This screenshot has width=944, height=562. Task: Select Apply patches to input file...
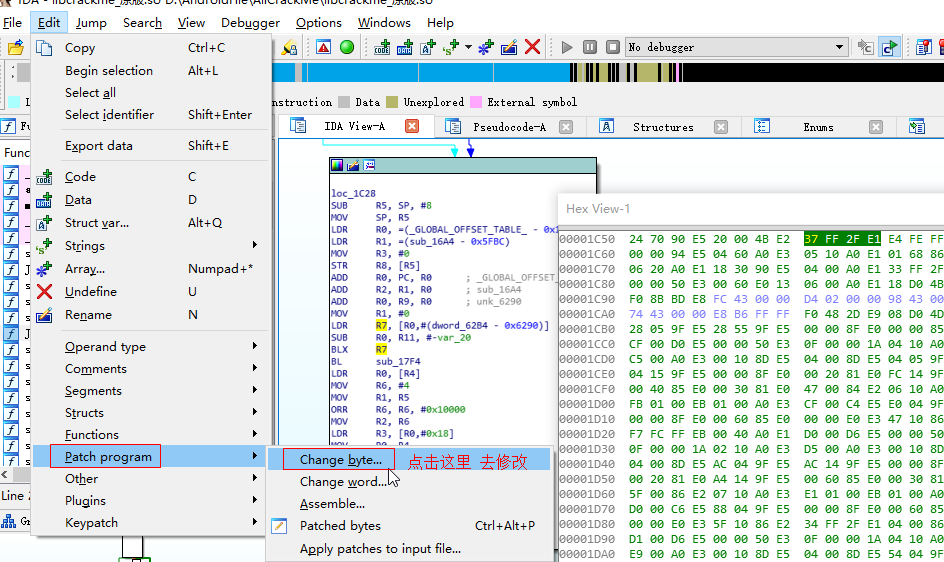click(x=409, y=549)
